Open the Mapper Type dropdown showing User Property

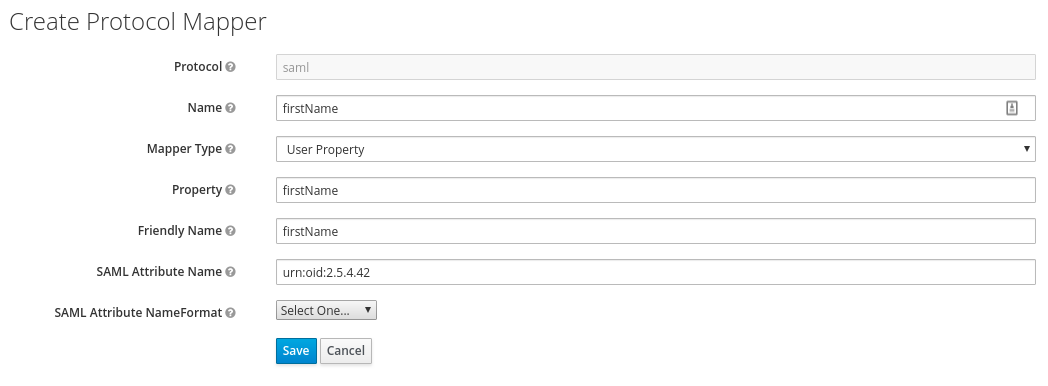[656, 149]
